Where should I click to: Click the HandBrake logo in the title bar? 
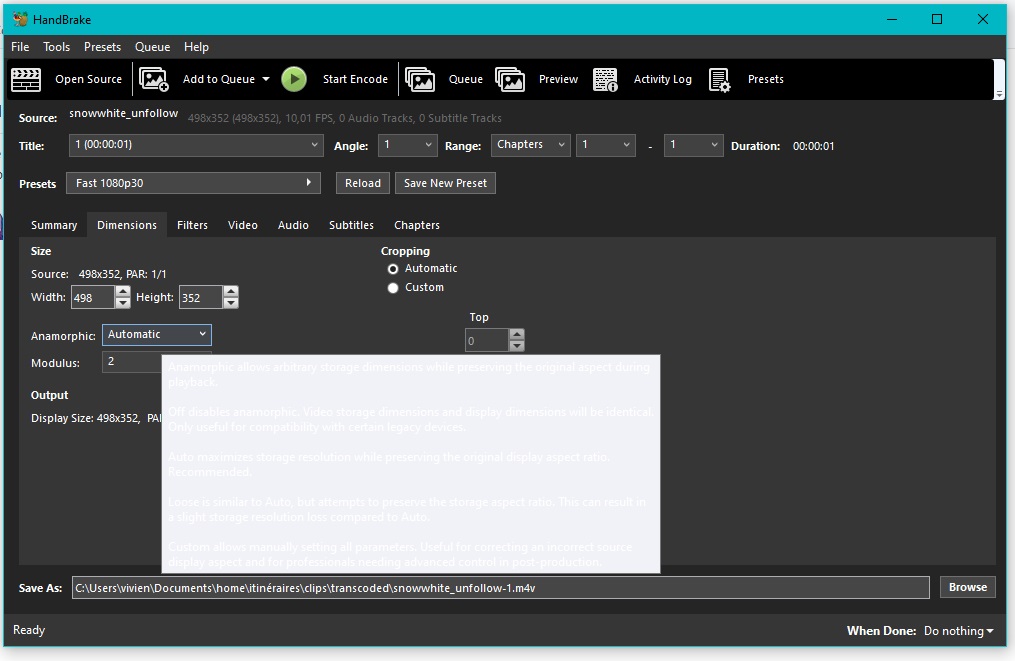20,19
